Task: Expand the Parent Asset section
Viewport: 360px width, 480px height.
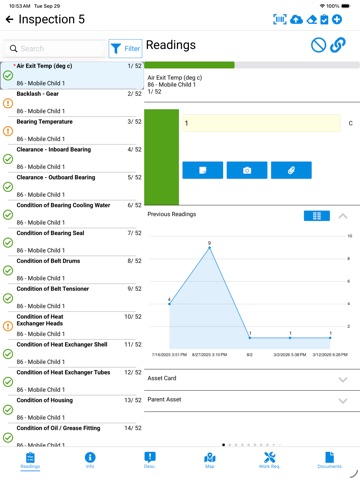Action: 252,400
